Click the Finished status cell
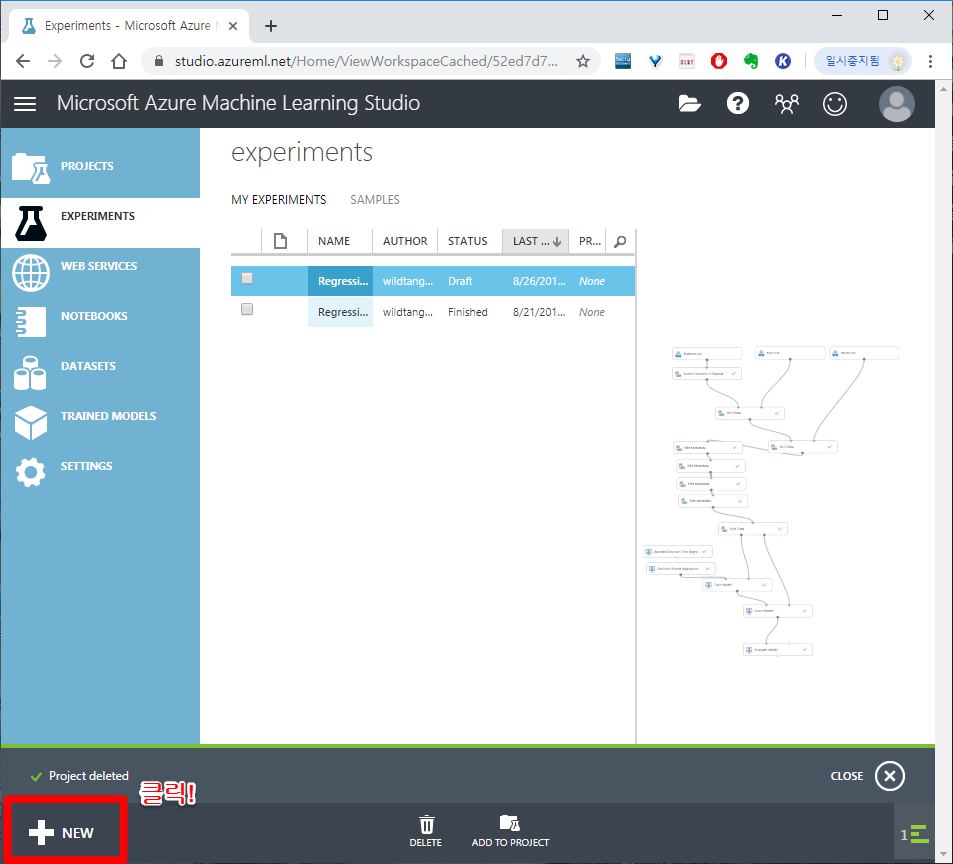Viewport: 953px width, 864px height. [467, 312]
